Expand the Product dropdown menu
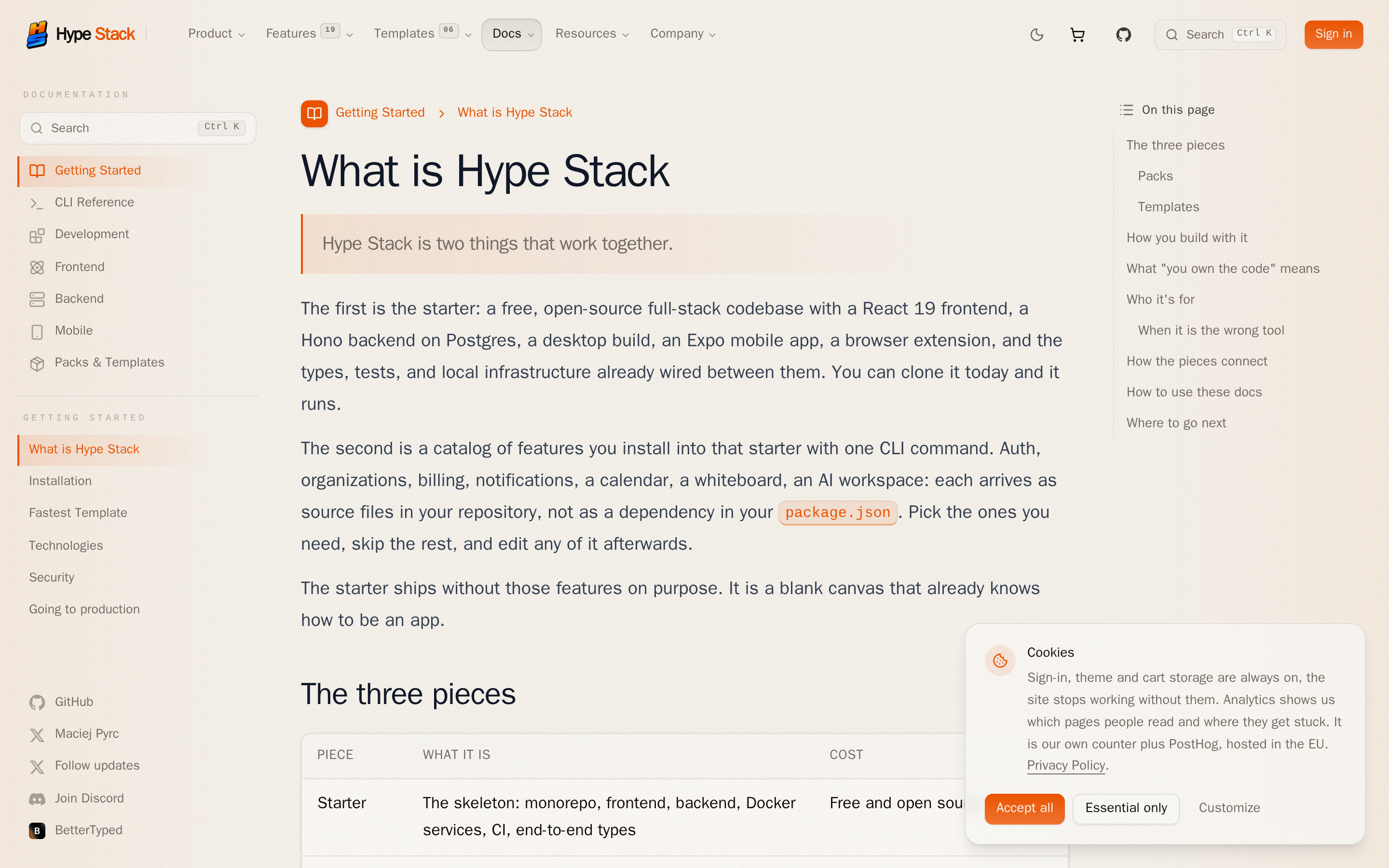Screen dimensions: 1389x868 217,34
